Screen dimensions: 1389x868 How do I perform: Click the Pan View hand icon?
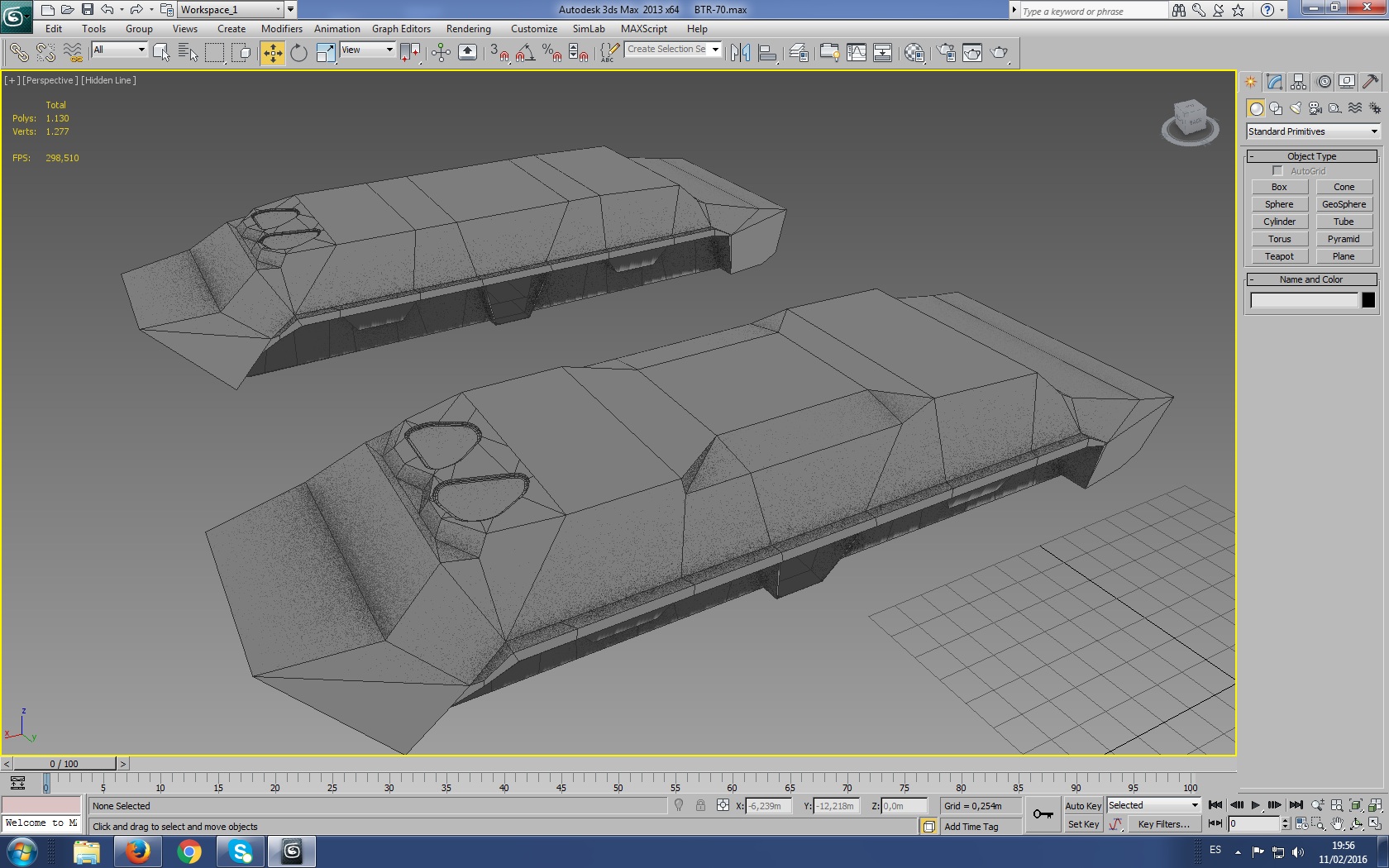(1337, 823)
